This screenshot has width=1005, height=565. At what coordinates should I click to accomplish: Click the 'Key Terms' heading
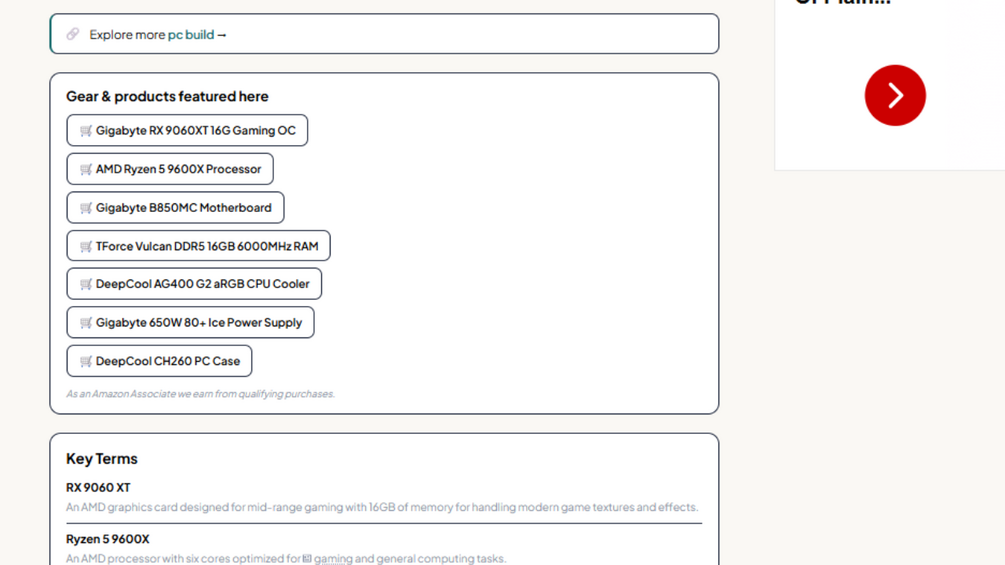(x=102, y=459)
